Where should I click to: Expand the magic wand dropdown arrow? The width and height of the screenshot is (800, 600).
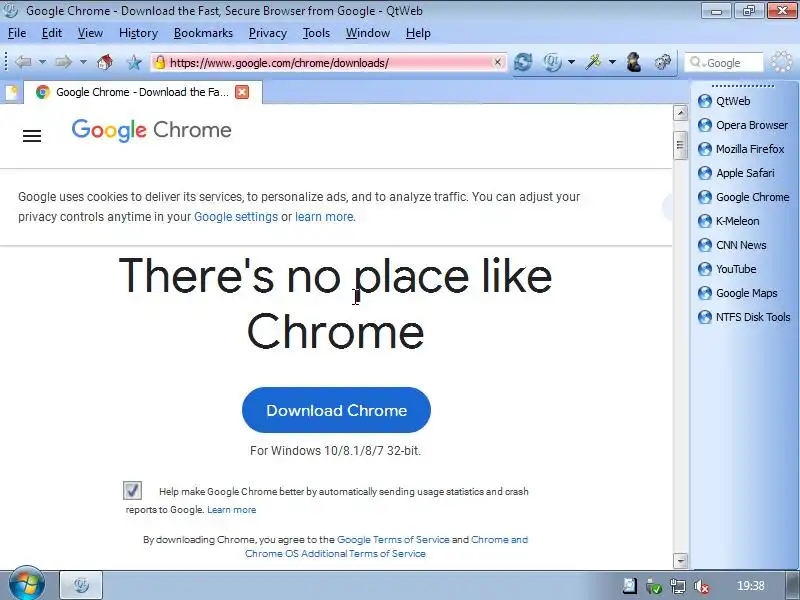click(612, 62)
